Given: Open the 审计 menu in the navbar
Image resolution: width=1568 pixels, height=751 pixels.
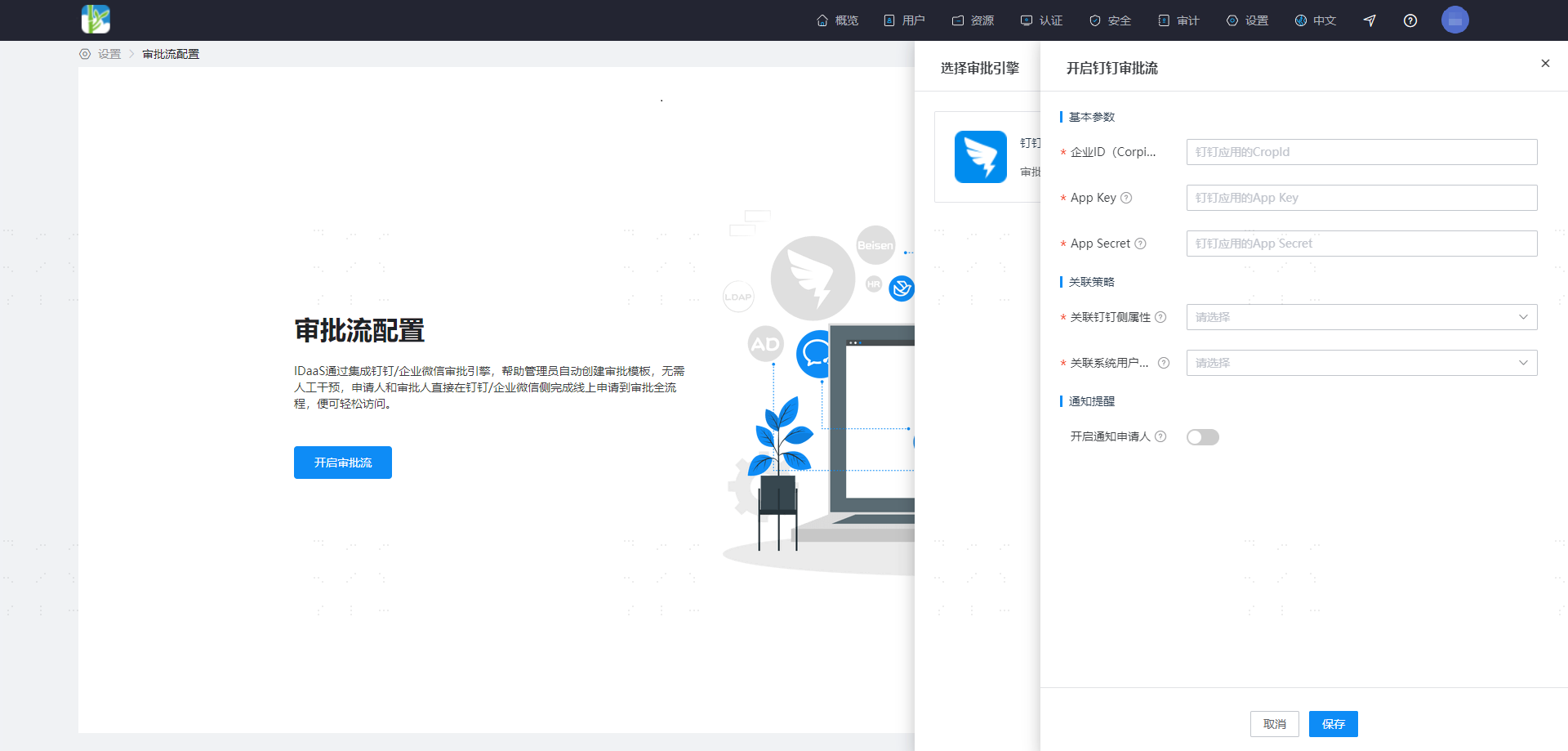Looking at the screenshot, I should click(x=1178, y=20).
